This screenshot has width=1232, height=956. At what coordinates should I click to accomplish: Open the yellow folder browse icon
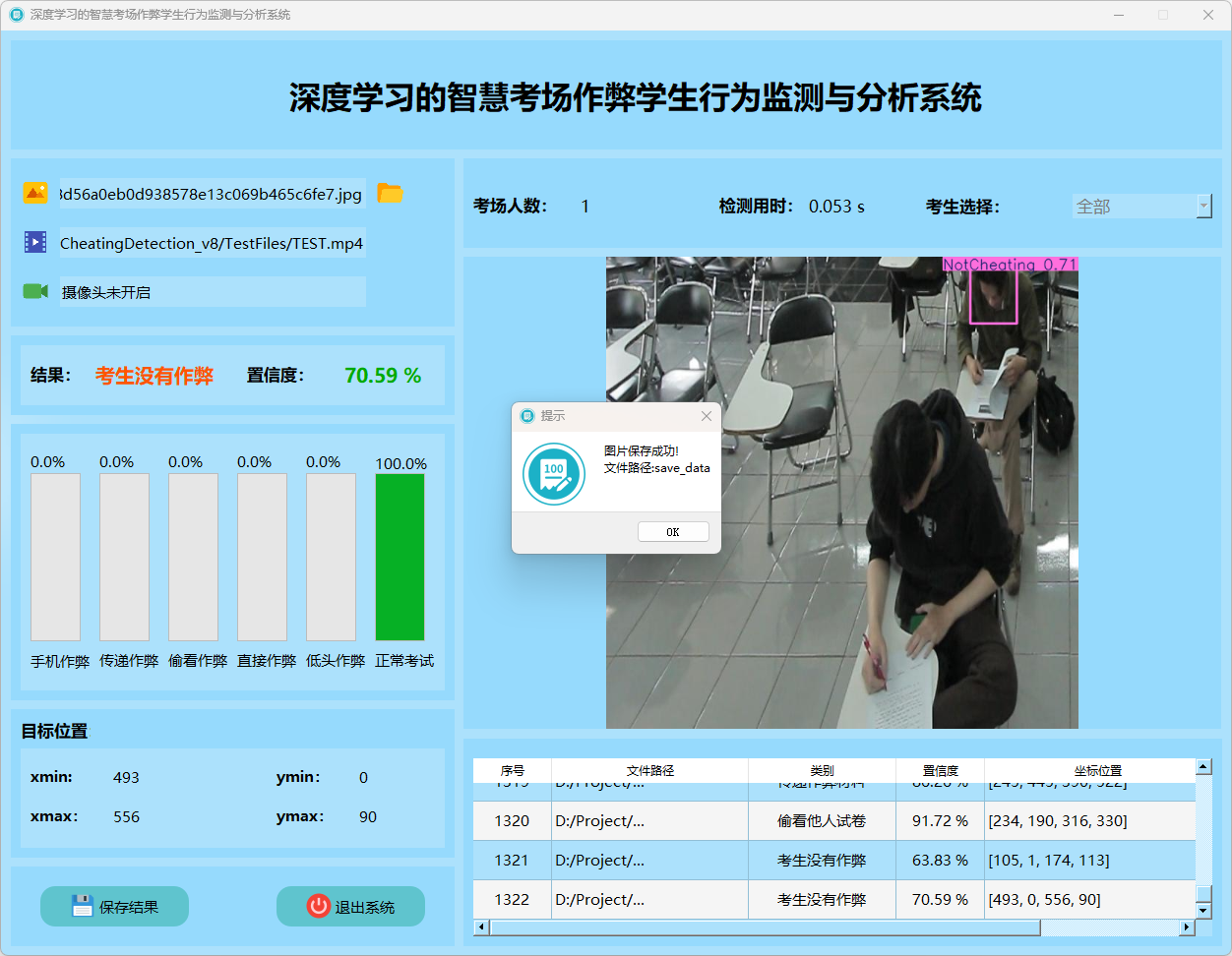point(390,194)
